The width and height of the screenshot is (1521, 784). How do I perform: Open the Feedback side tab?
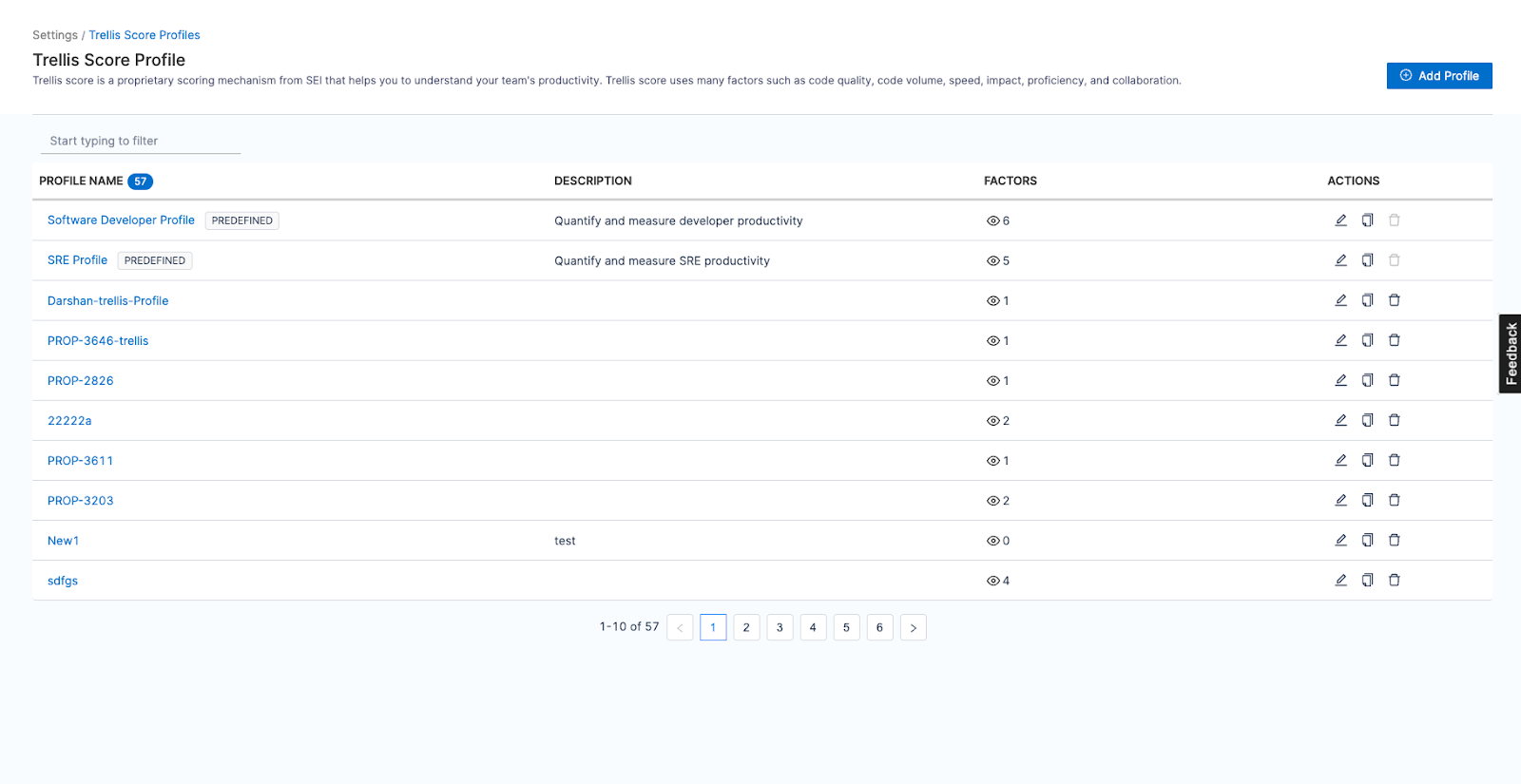tap(1510, 354)
